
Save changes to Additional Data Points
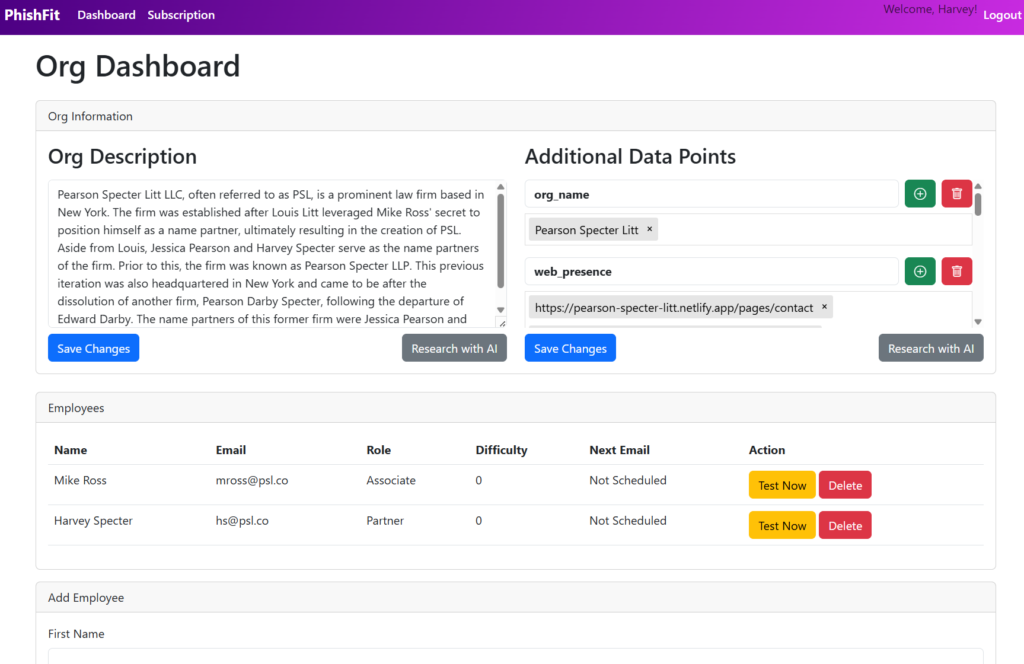(570, 348)
